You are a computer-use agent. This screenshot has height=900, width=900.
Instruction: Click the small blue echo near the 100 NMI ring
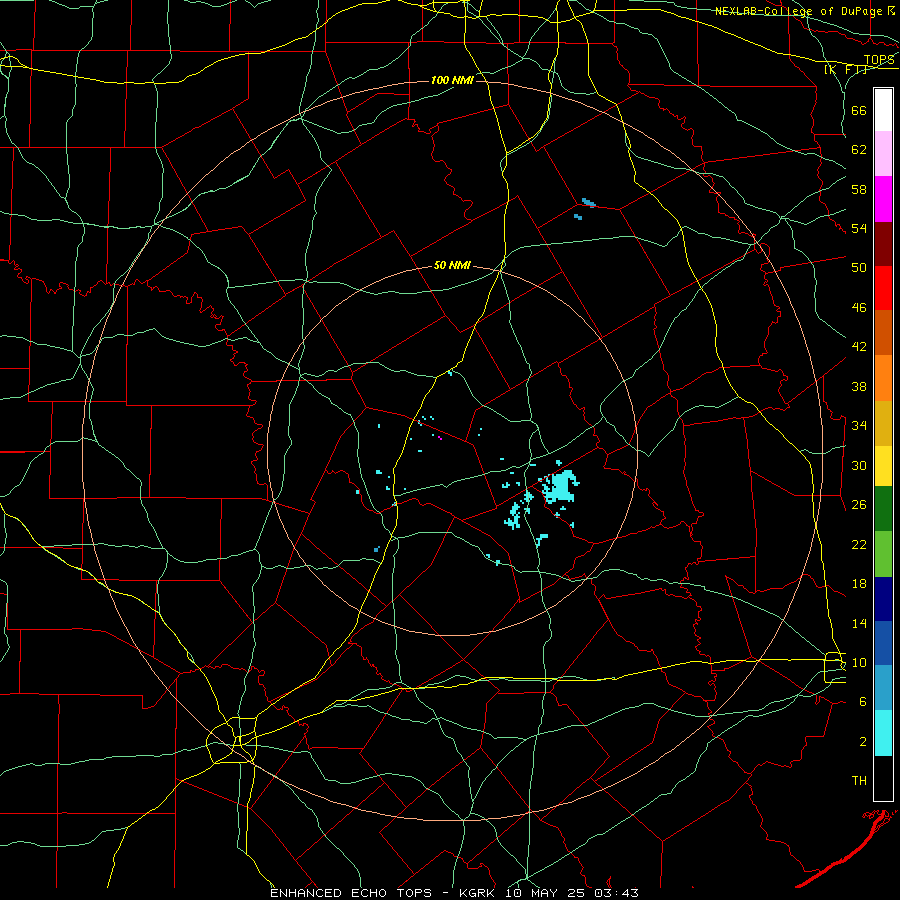click(x=589, y=202)
